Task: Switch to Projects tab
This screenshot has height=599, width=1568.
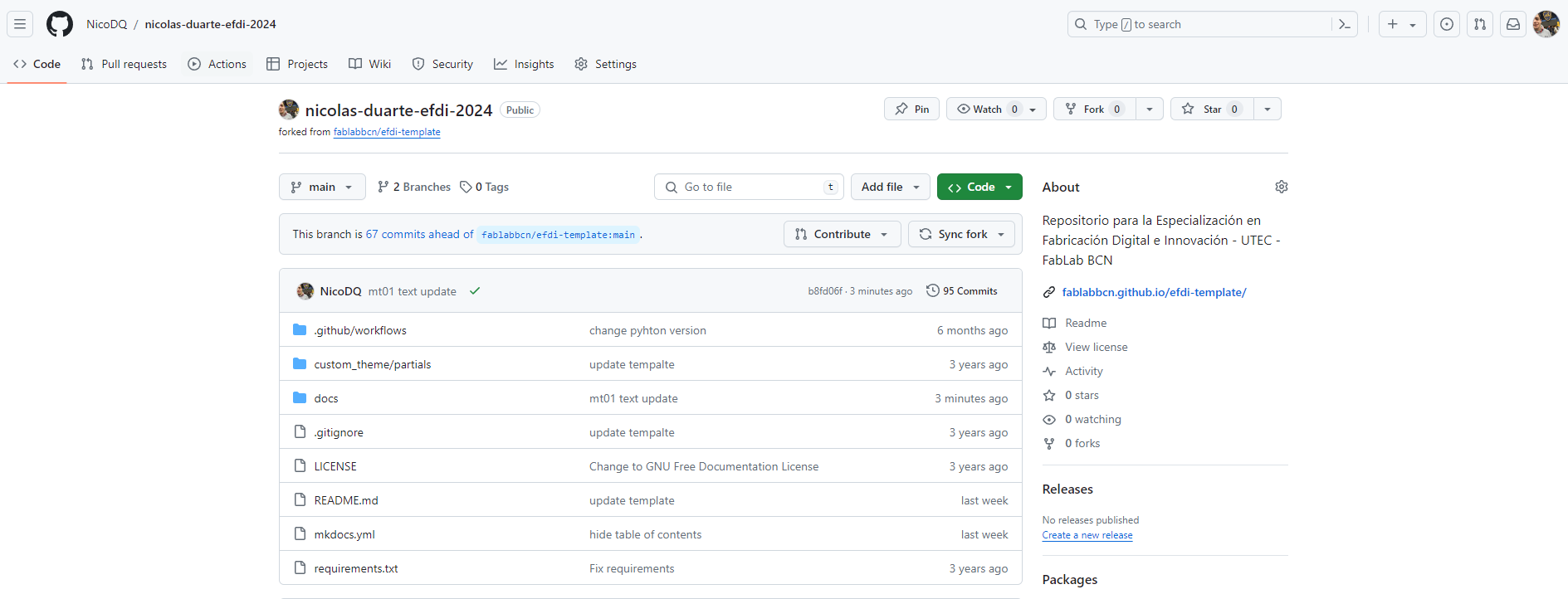Action: pyautogui.click(x=297, y=64)
